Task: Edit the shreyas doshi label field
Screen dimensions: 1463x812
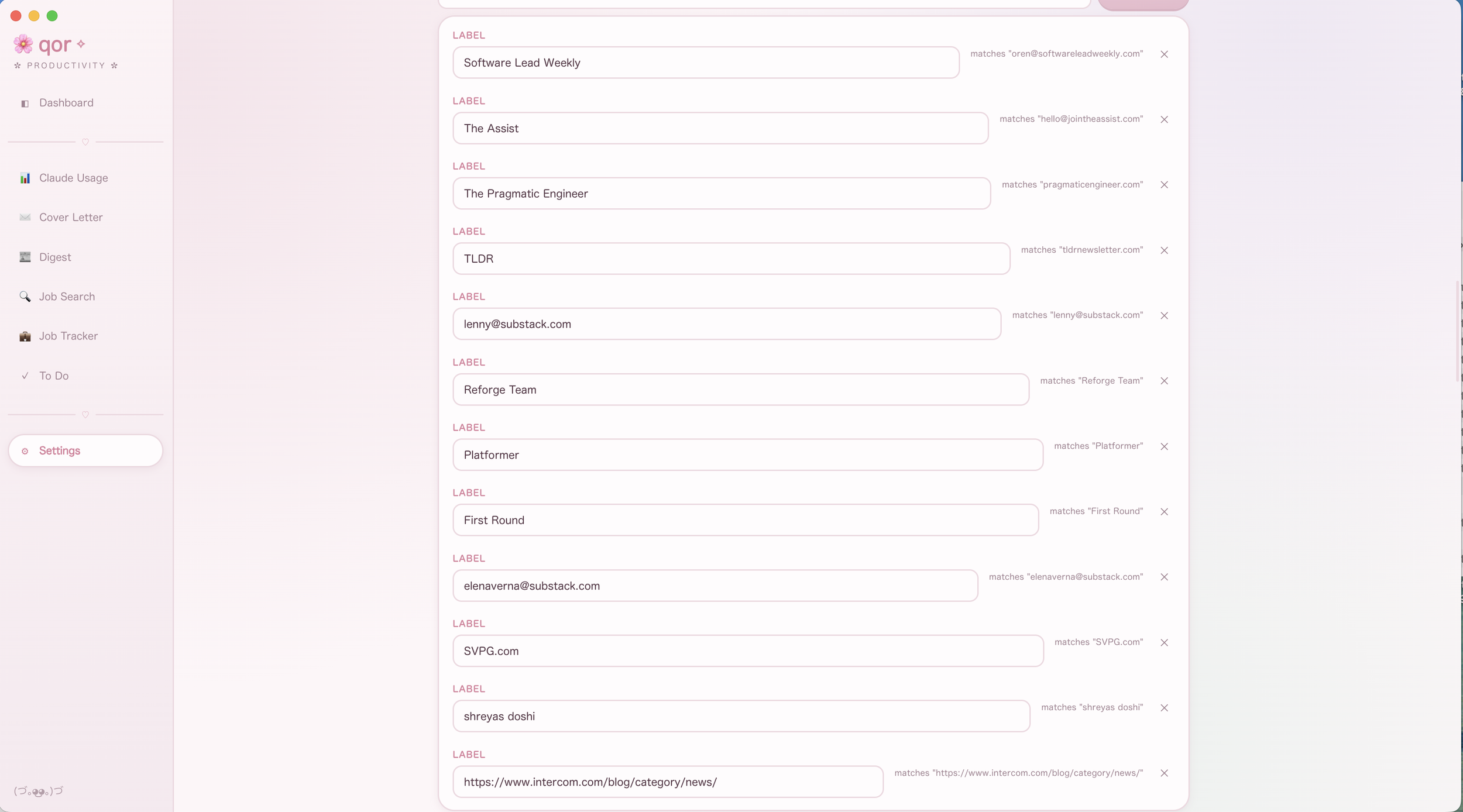Action: (x=741, y=716)
